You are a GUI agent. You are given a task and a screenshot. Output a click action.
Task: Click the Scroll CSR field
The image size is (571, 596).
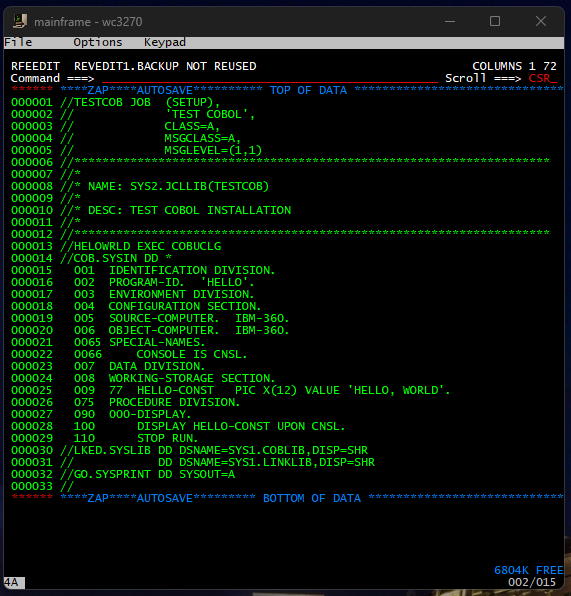[542, 78]
